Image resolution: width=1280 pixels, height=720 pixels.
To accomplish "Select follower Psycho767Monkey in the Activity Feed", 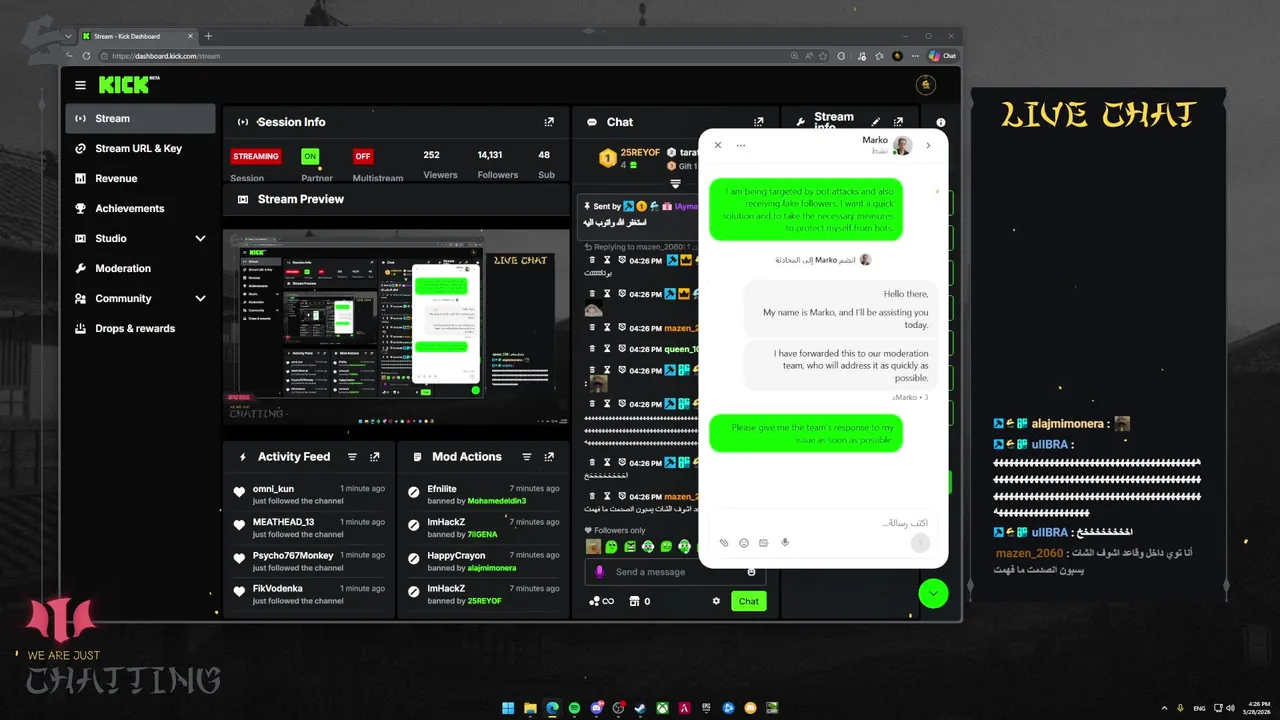I will coord(293,555).
